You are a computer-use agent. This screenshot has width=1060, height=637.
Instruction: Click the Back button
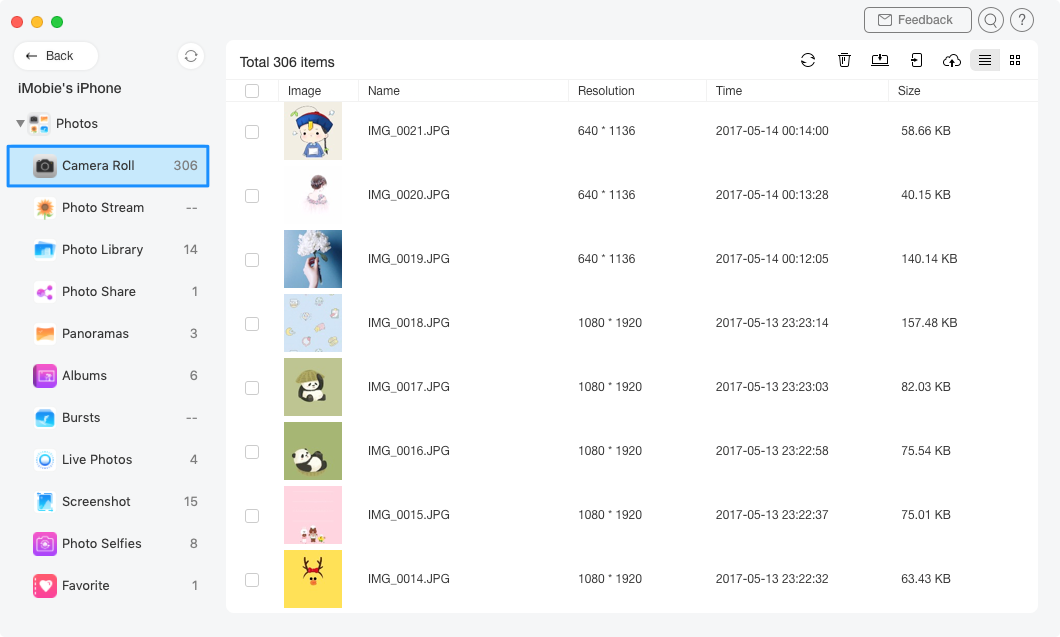(x=56, y=56)
